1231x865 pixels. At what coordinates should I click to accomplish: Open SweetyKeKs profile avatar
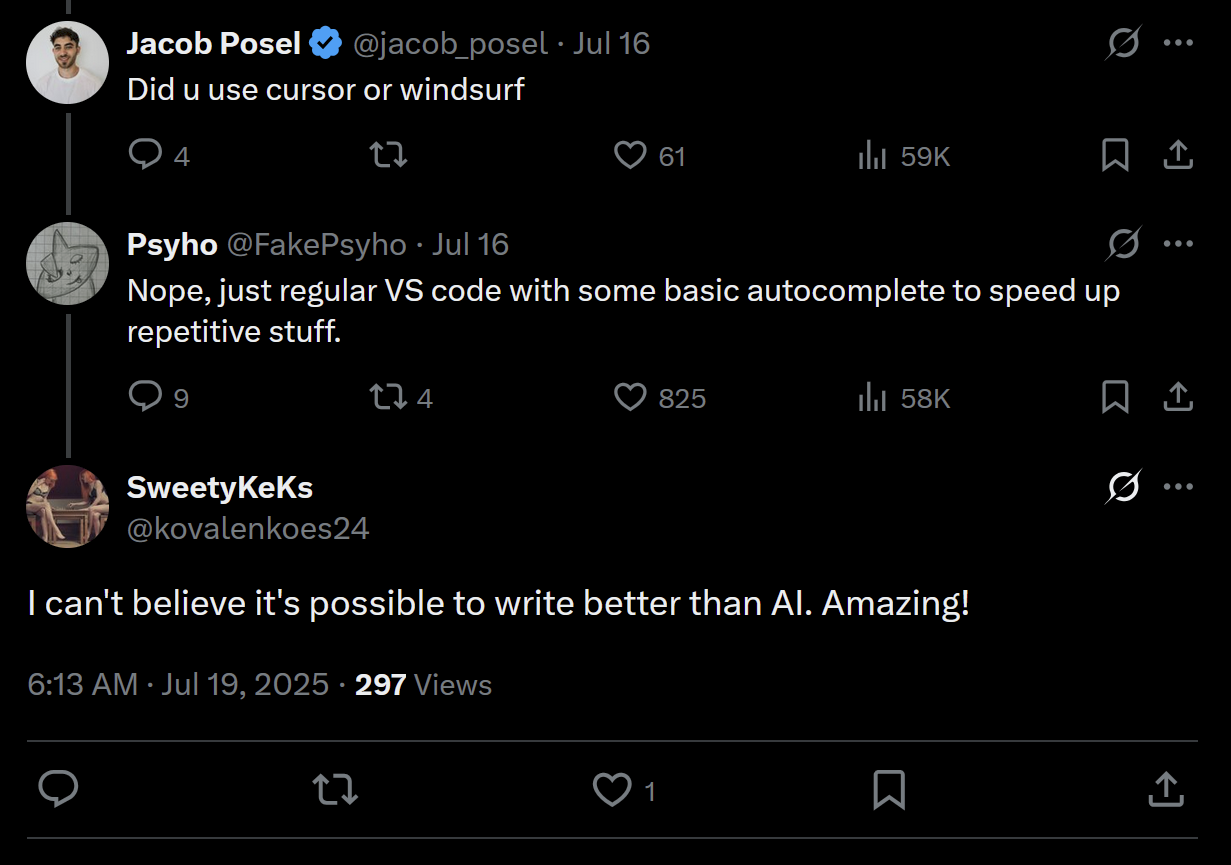[x=67, y=506]
